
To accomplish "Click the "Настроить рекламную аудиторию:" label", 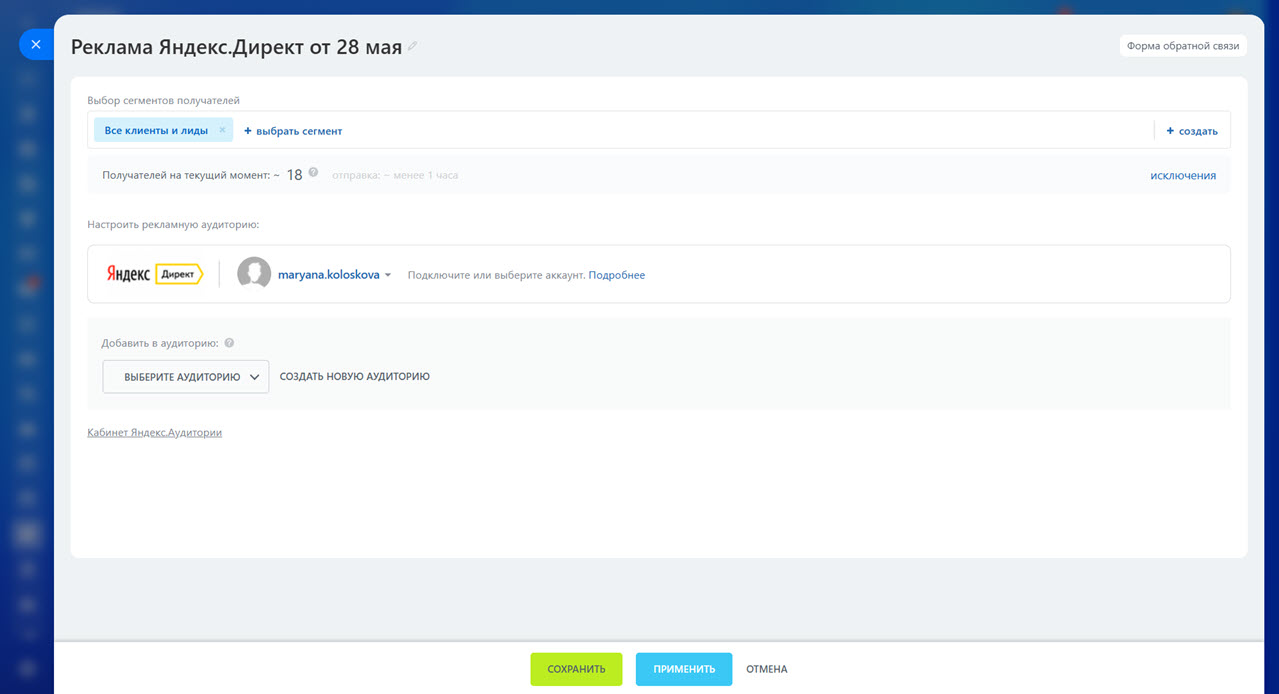I will [x=173, y=224].
